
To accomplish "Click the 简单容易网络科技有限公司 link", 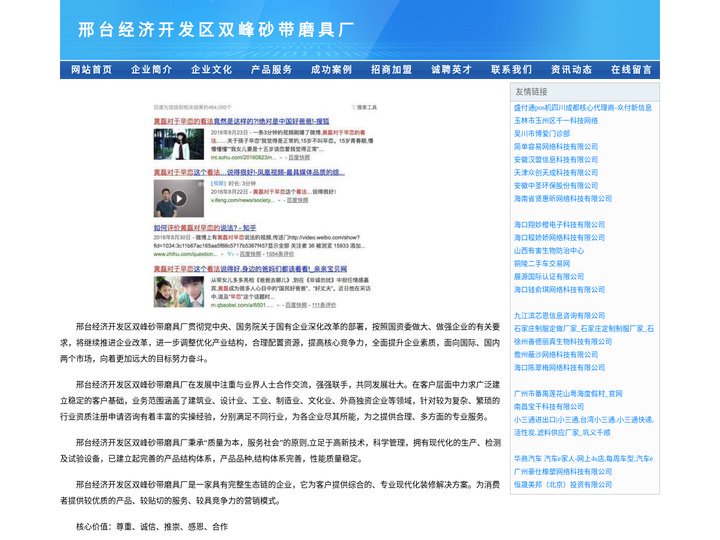I will (x=556, y=146).
